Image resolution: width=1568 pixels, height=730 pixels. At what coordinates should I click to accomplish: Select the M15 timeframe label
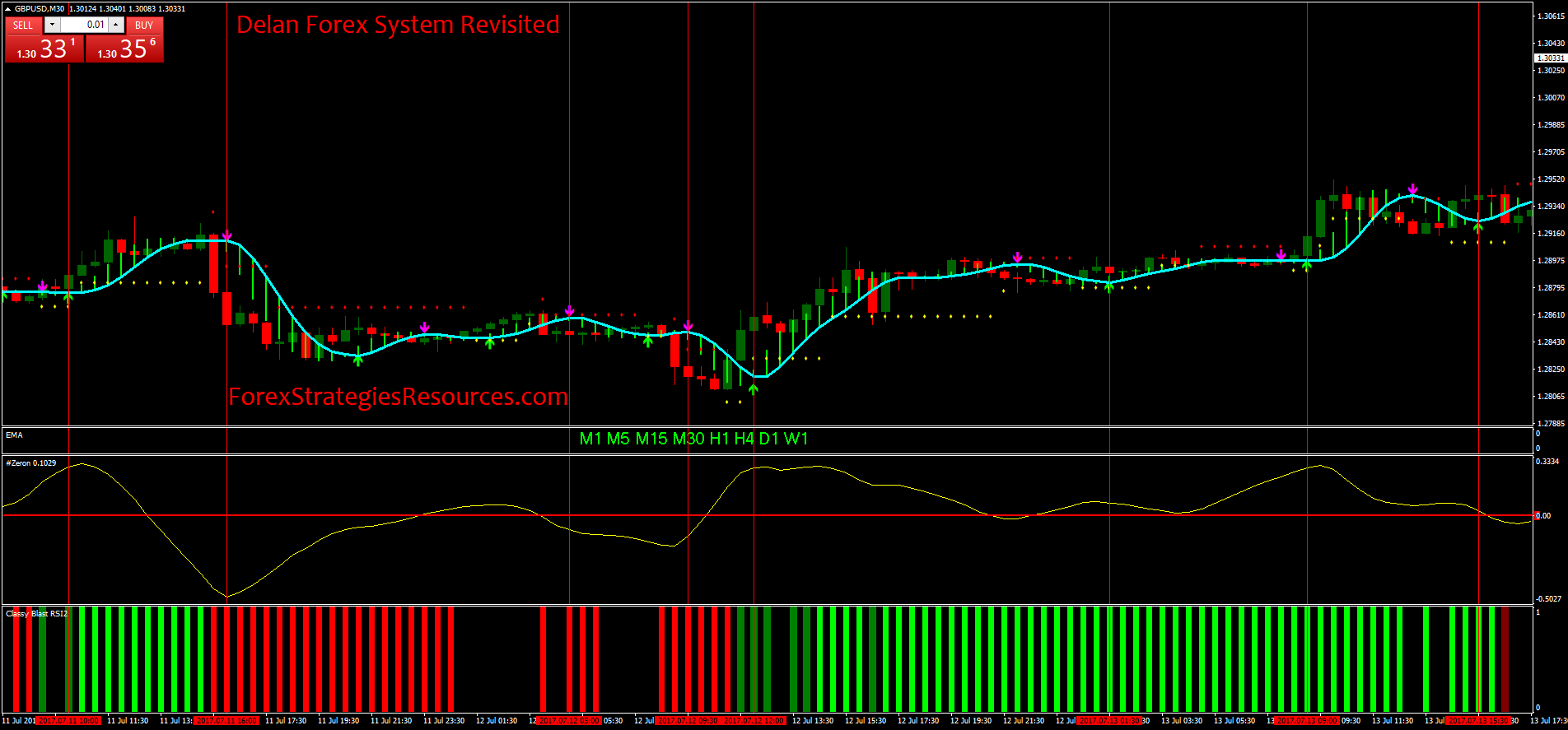(651, 439)
